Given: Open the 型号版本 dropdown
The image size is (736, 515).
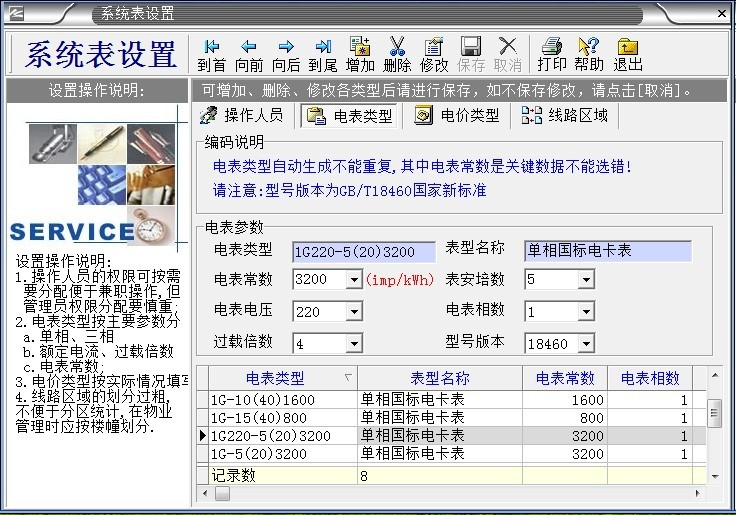Looking at the screenshot, I should click(x=586, y=344).
